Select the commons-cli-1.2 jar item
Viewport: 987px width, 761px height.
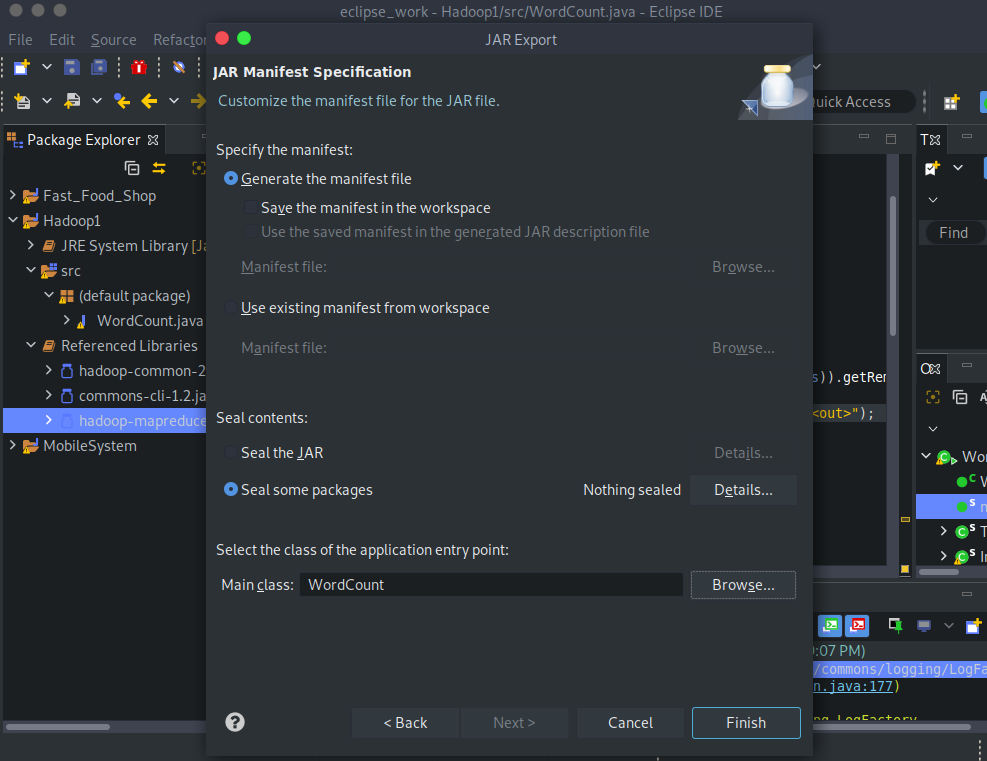[x=142, y=395]
